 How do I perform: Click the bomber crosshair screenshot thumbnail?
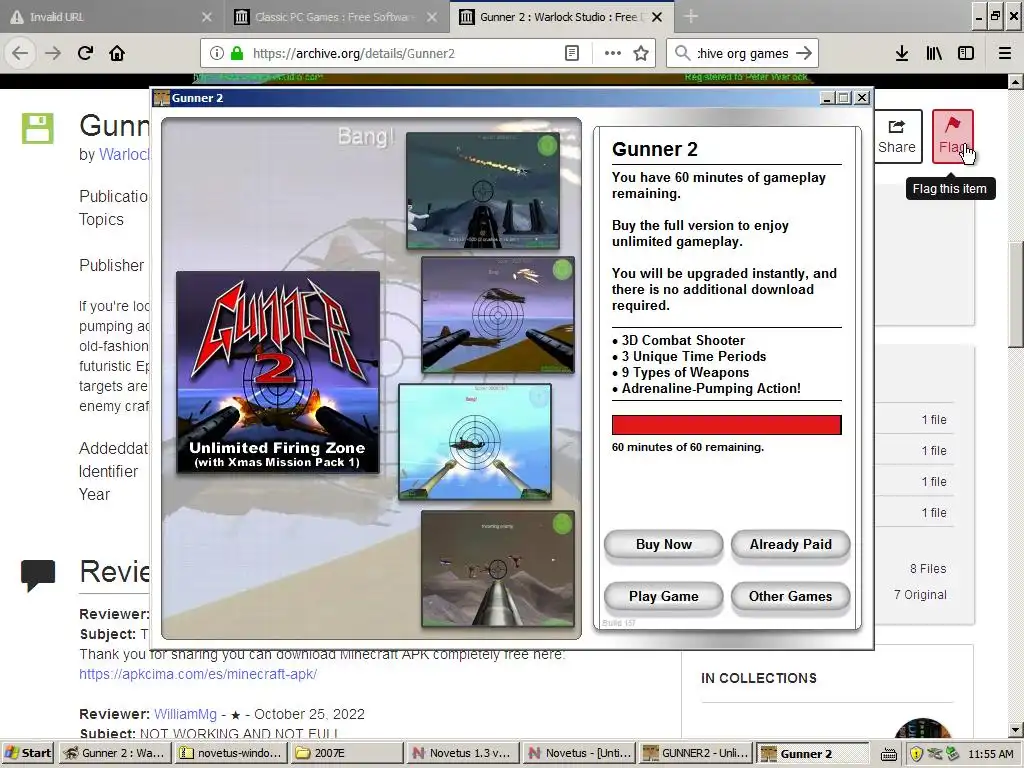pyautogui.click(x=498, y=315)
